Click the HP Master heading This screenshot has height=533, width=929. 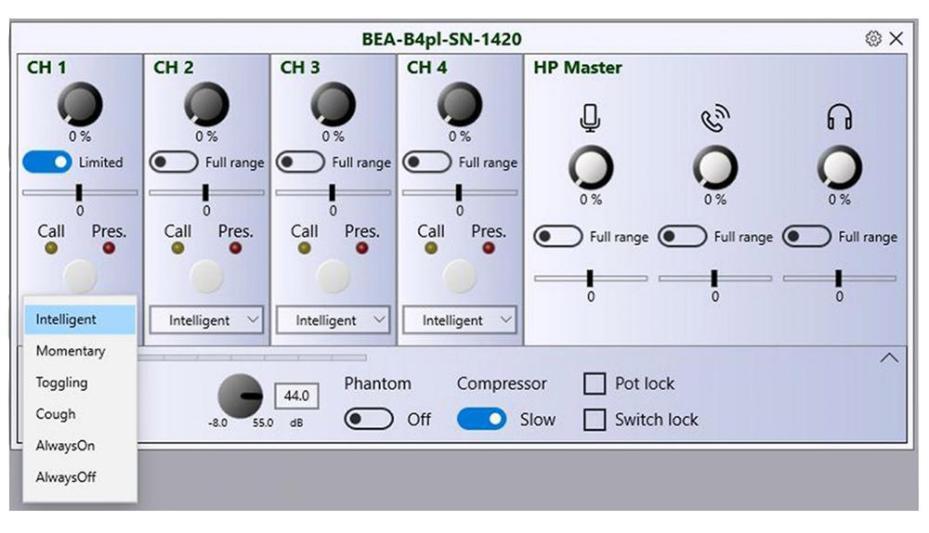578,68
